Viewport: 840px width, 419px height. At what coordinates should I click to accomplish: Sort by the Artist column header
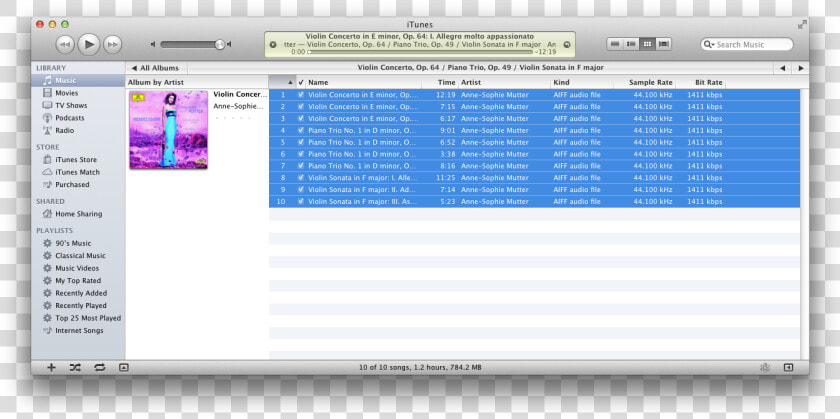click(504, 83)
